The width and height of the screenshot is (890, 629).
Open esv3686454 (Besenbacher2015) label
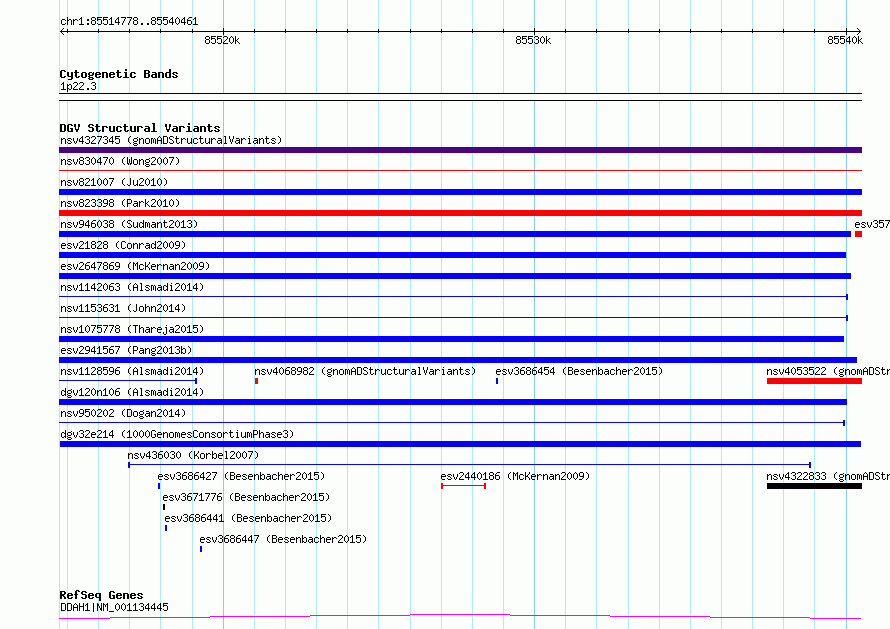(579, 371)
